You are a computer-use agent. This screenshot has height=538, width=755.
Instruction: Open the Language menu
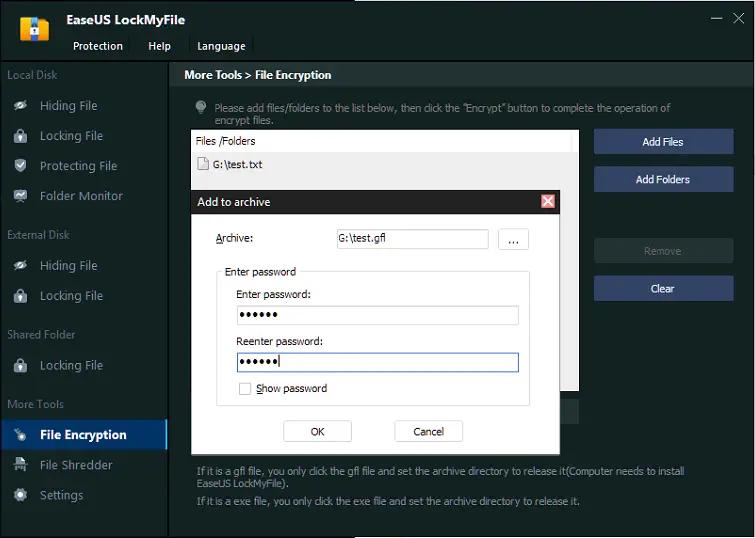point(221,46)
